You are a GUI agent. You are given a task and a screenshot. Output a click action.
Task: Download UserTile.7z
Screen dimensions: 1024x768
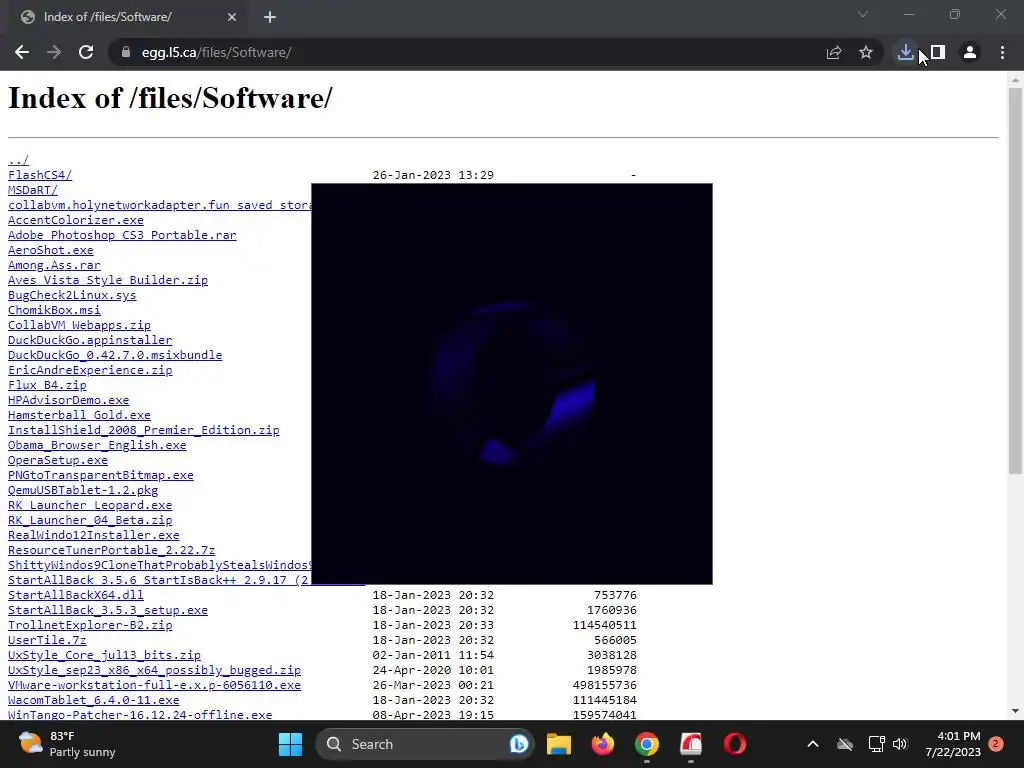[47, 640]
